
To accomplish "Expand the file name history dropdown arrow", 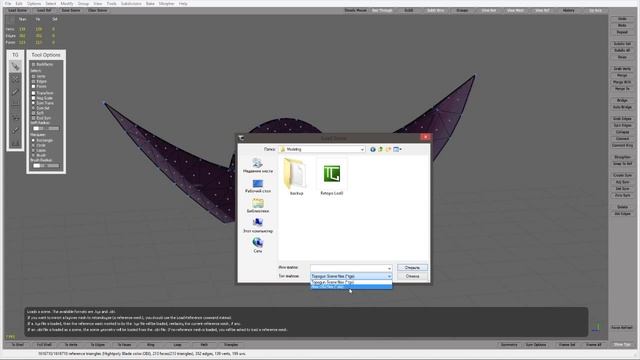I will pyautogui.click(x=389, y=268).
